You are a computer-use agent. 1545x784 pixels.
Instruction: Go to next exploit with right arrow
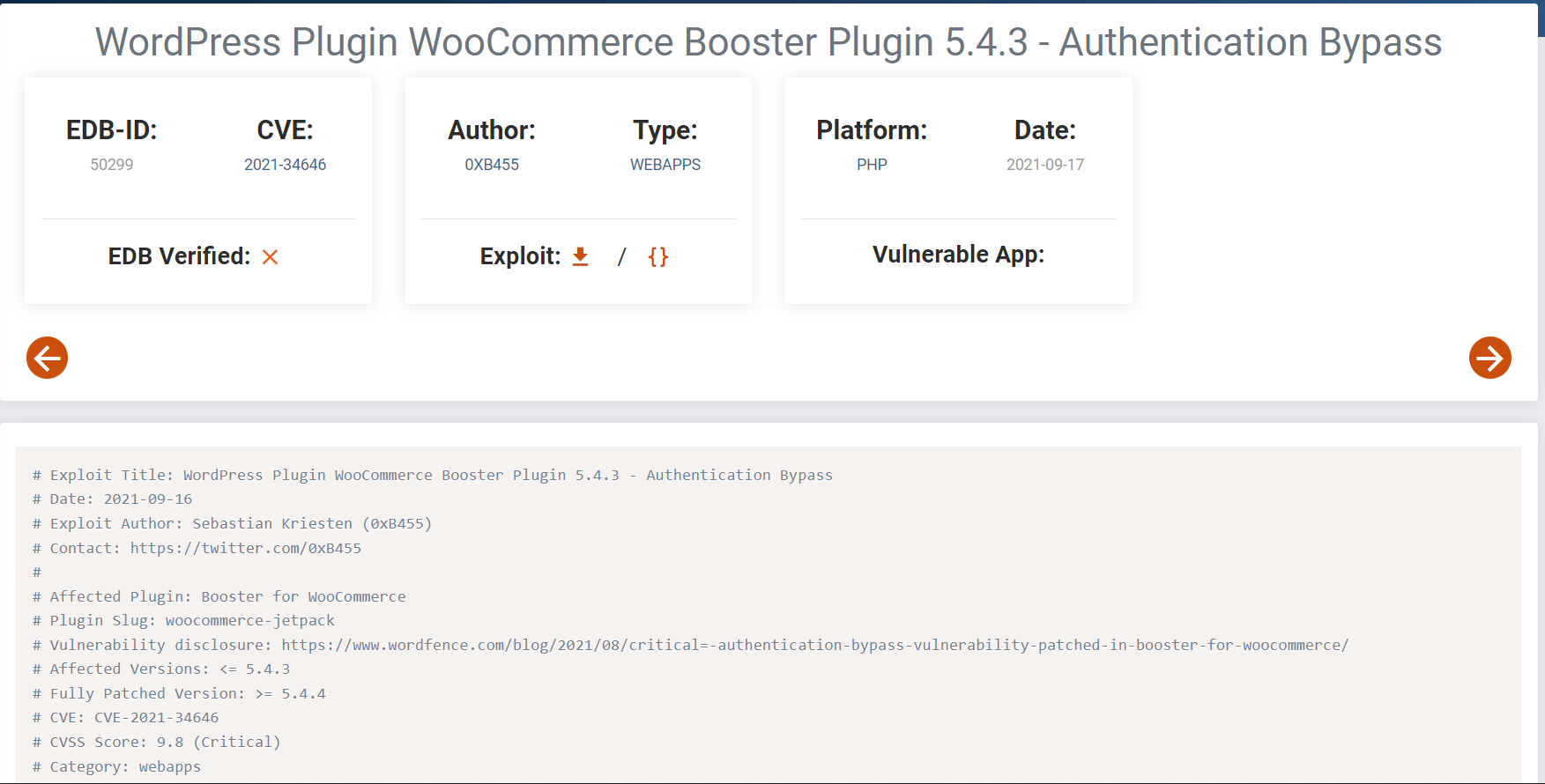(x=1490, y=358)
